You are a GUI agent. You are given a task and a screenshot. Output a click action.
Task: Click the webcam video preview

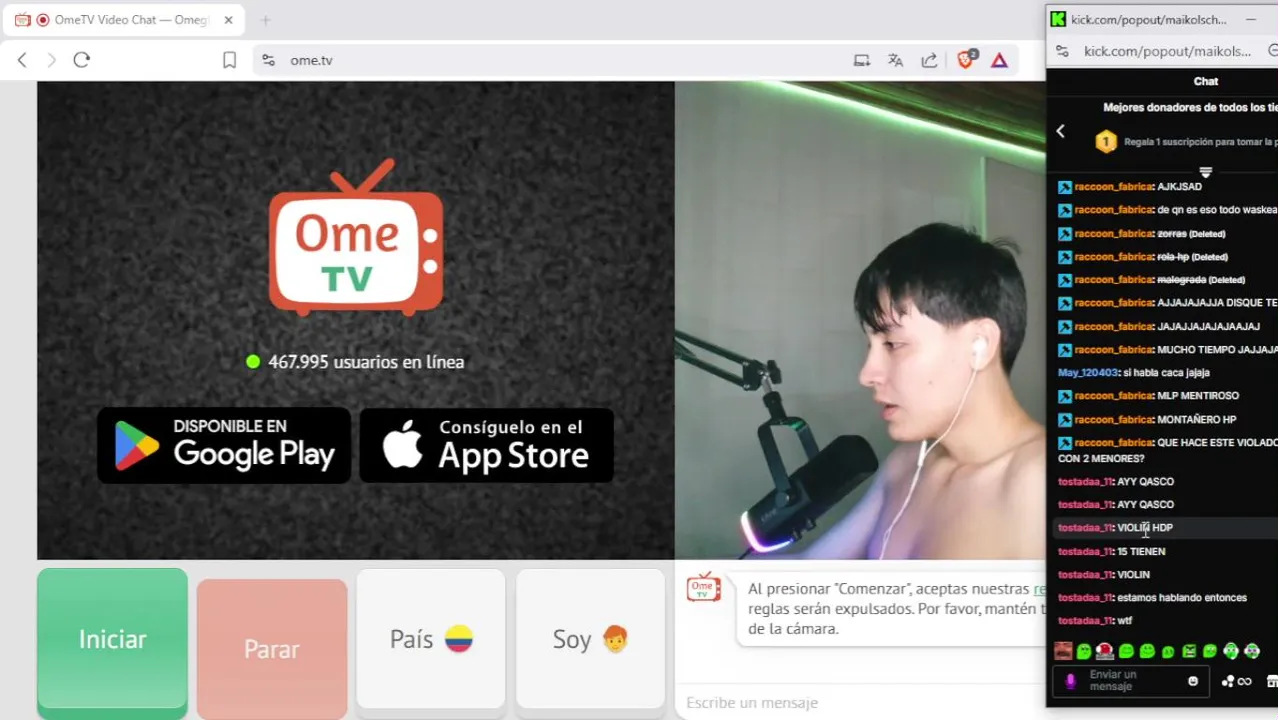point(860,320)
